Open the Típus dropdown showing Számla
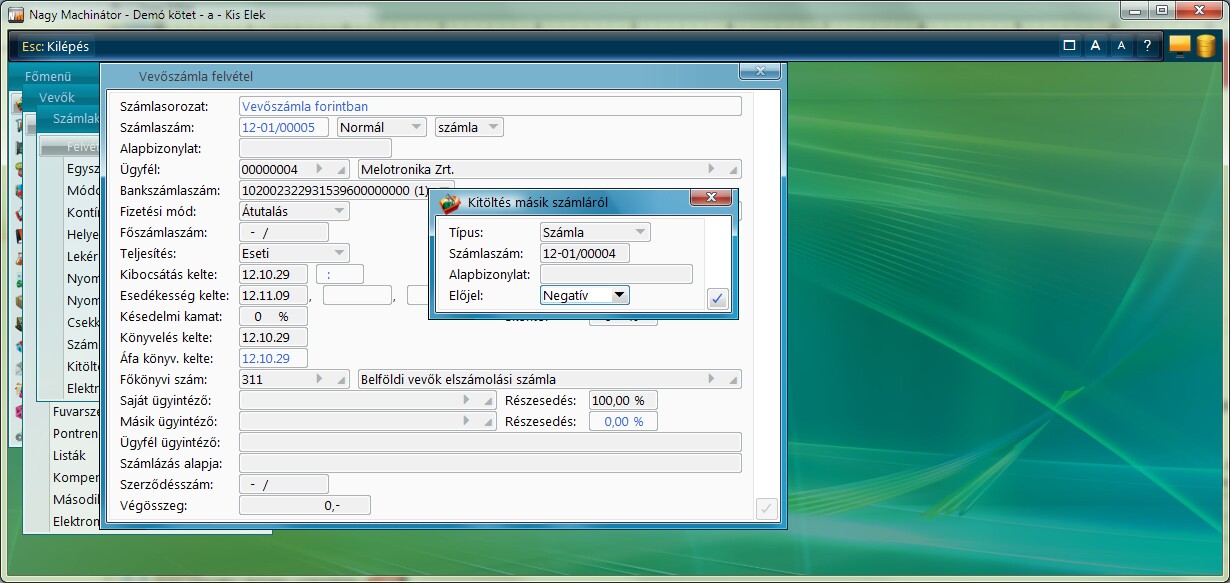Viewport: 1230px width, 583px height. [595, 232]
